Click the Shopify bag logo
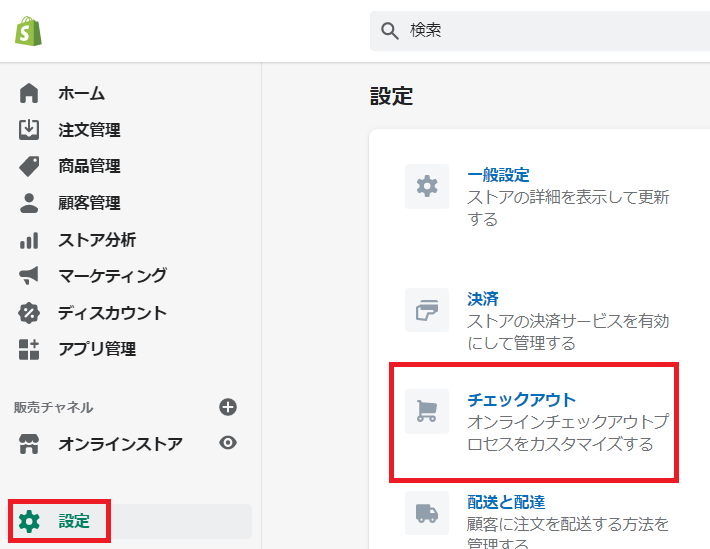The height and width of the screenshot is (549, 710). point(28,31)
